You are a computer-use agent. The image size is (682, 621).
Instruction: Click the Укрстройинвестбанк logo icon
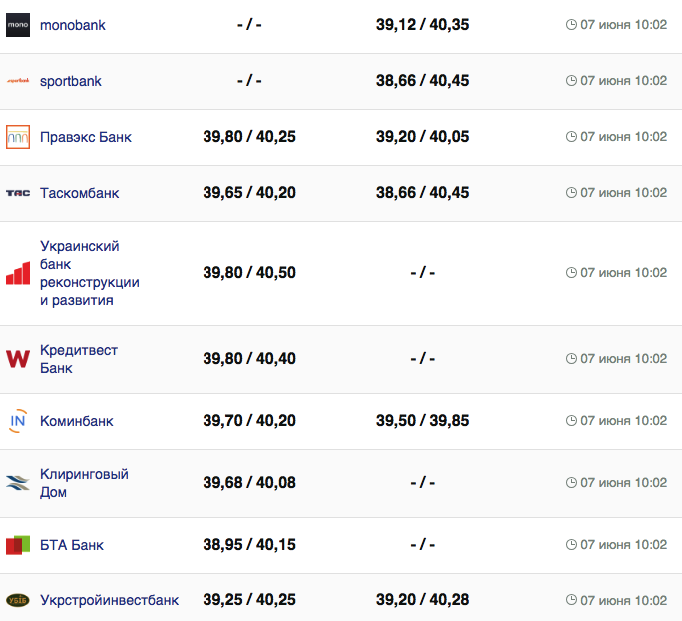[x=18, y=600]
